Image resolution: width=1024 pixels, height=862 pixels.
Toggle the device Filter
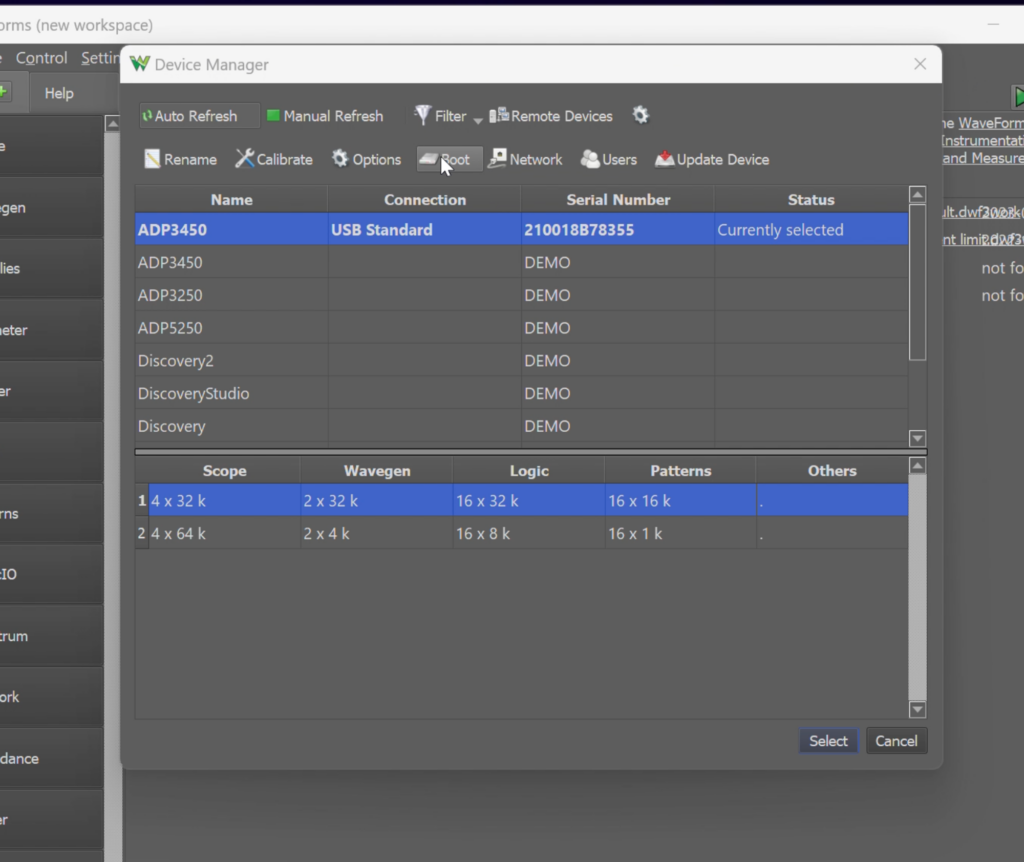pyautogui.click(x=442, y=116)
